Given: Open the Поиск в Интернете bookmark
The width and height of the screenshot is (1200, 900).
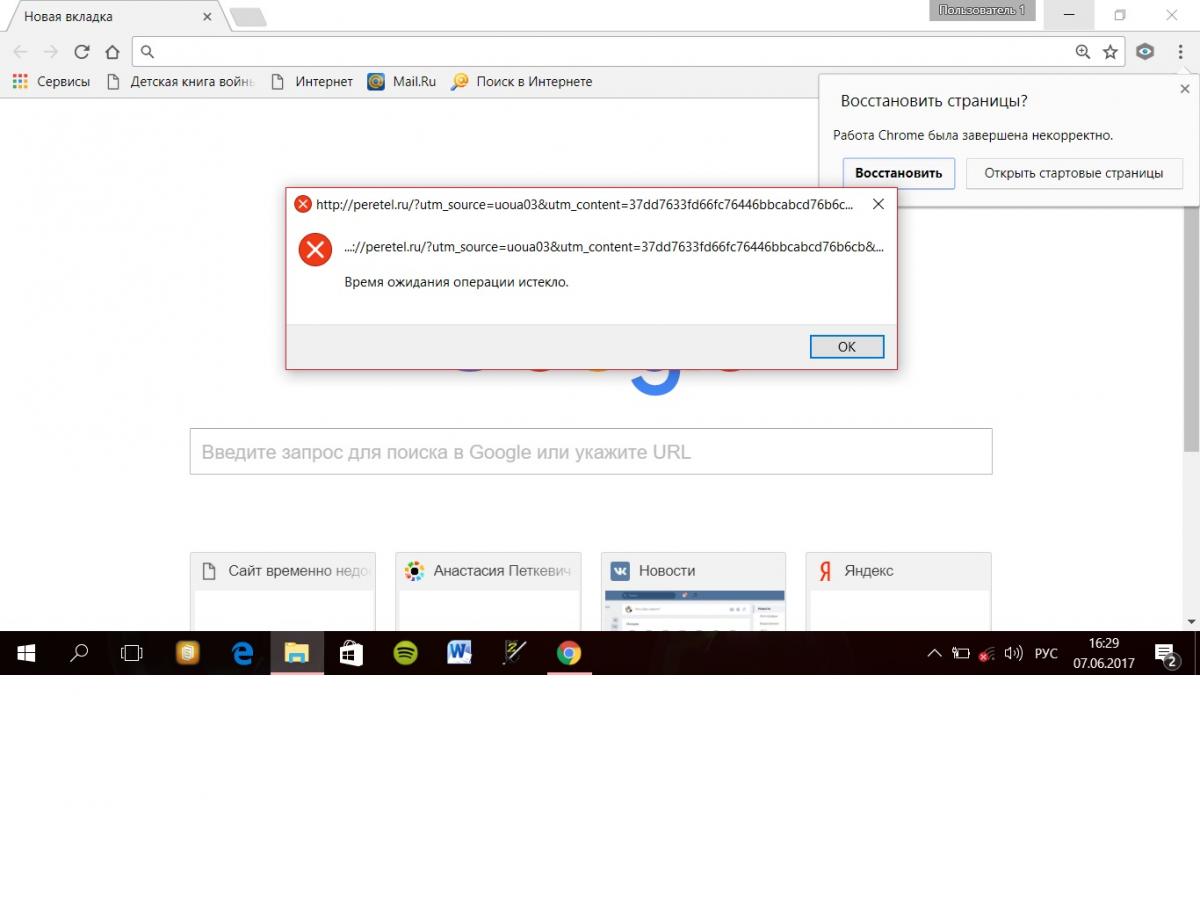Looking at the screenshot, I should [x=521, y=82].
